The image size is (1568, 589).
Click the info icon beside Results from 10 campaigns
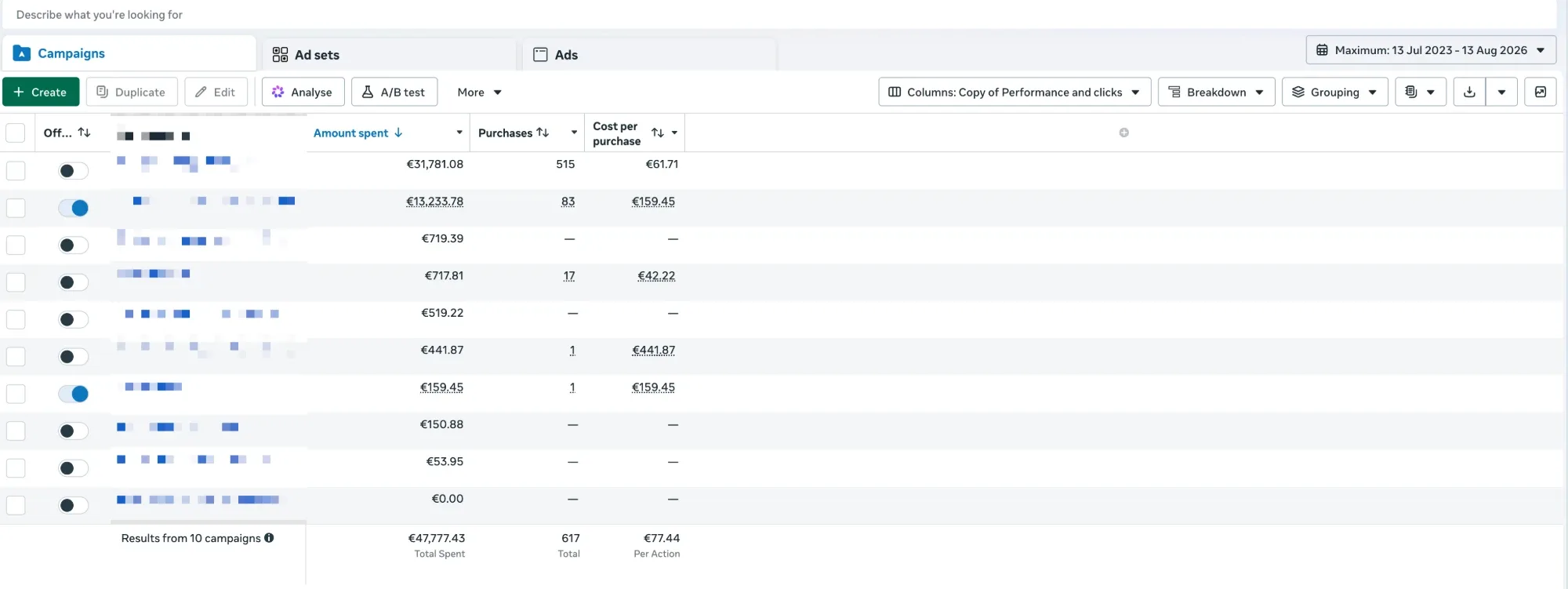269,538
